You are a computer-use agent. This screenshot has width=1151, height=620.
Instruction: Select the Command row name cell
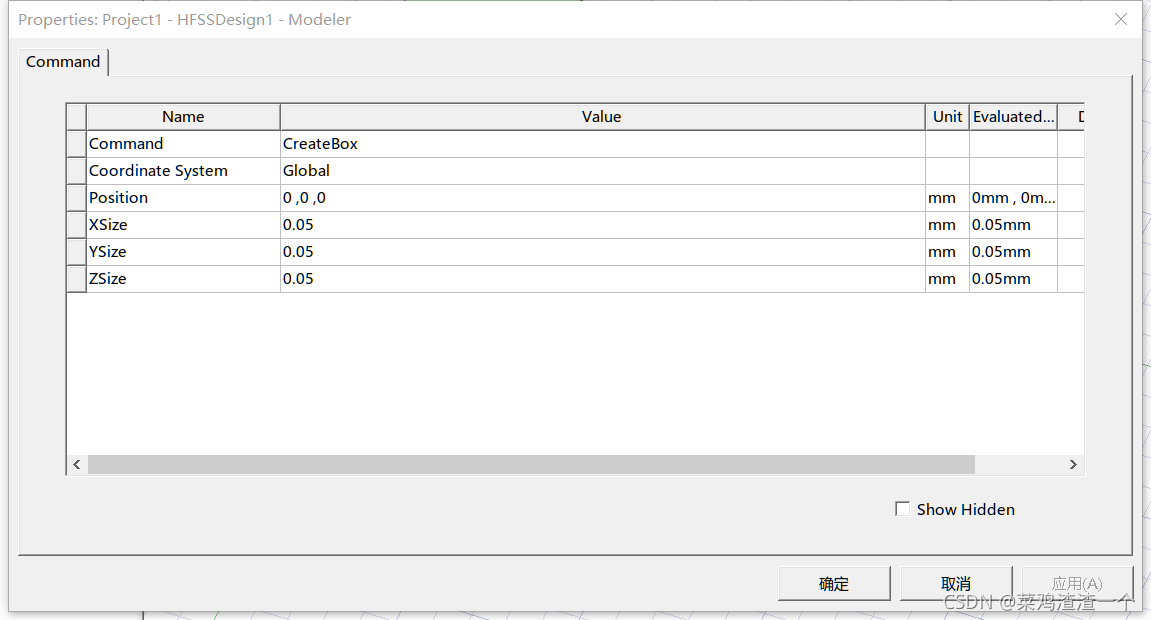(x=183, y=144)
